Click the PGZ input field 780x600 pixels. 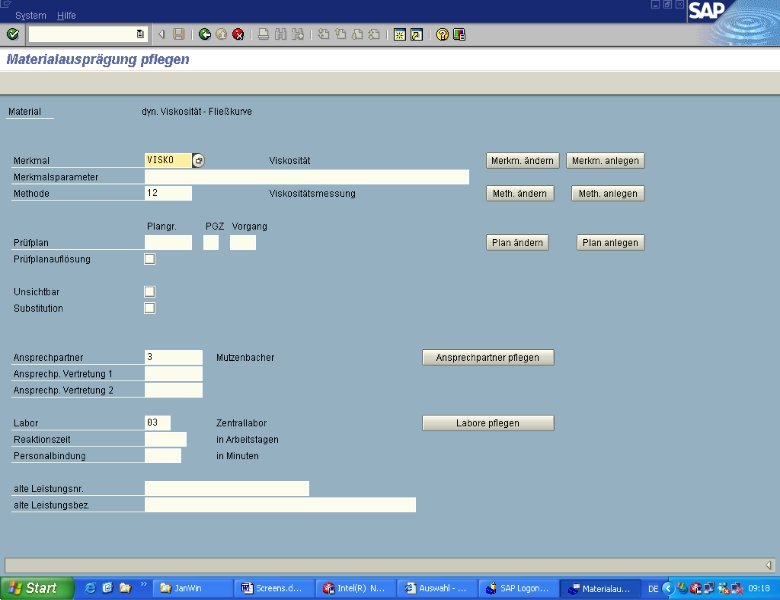211,242
